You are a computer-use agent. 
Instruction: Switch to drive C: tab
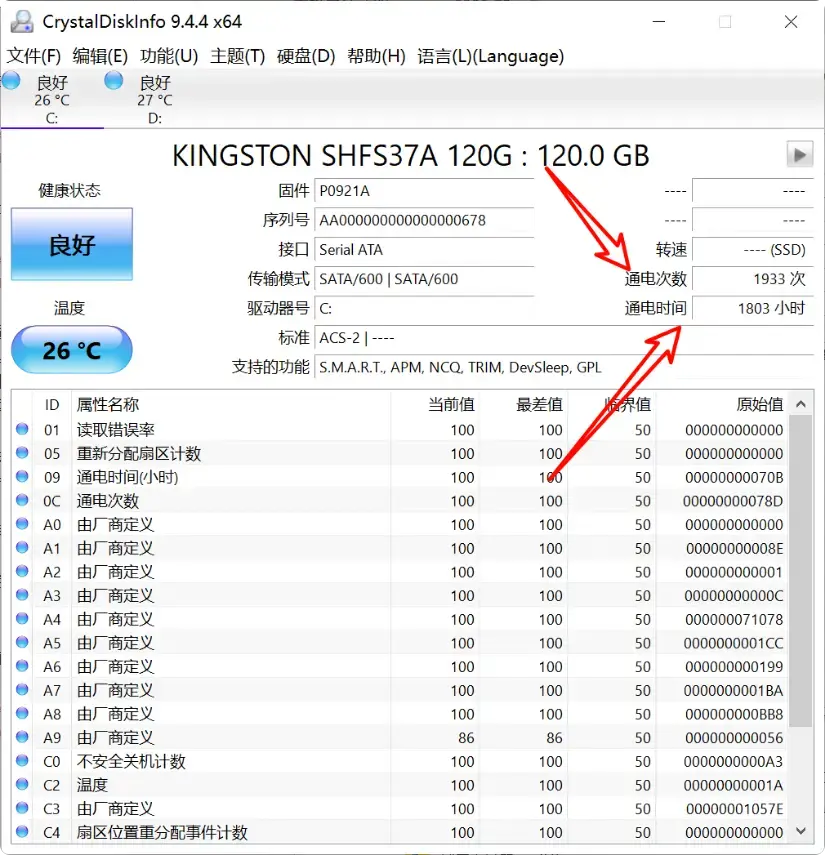tap(52, 105)
